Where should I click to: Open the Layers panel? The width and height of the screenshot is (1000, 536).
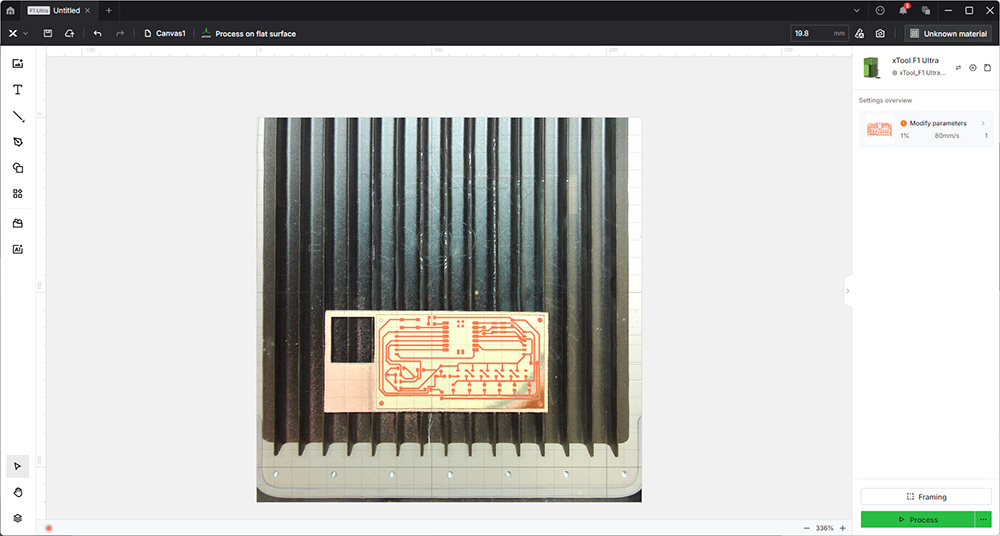tap(18, 518)
